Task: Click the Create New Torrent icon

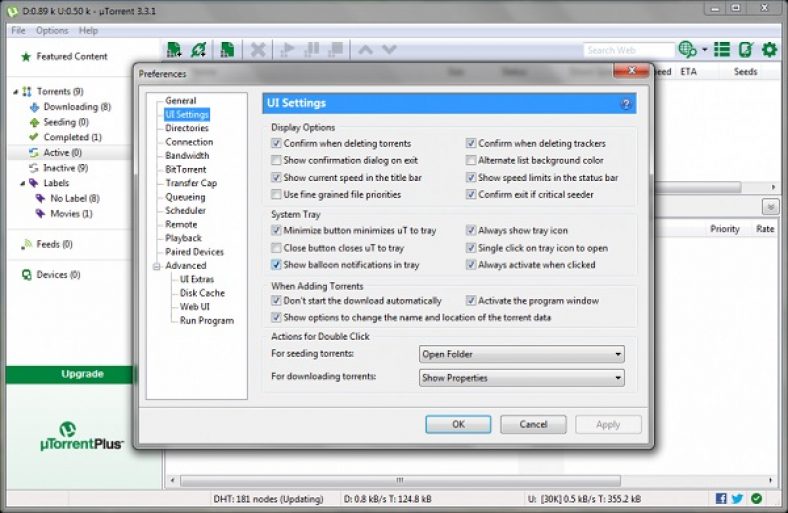Action: tap(227, 50)
